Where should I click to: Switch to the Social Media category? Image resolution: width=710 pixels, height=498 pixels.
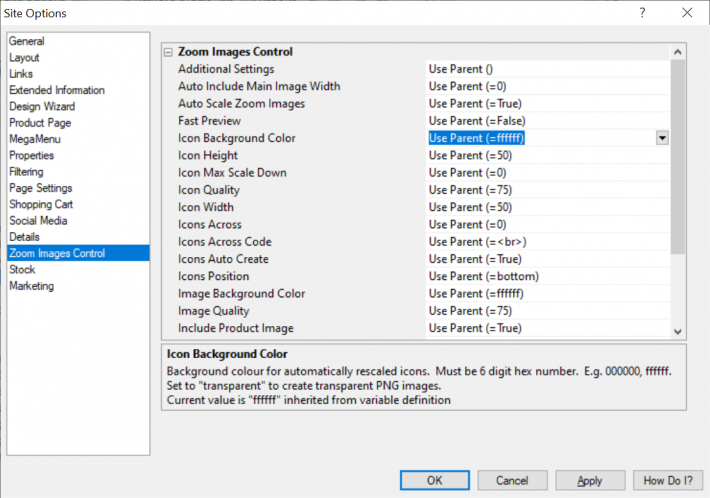coord(39,220)
